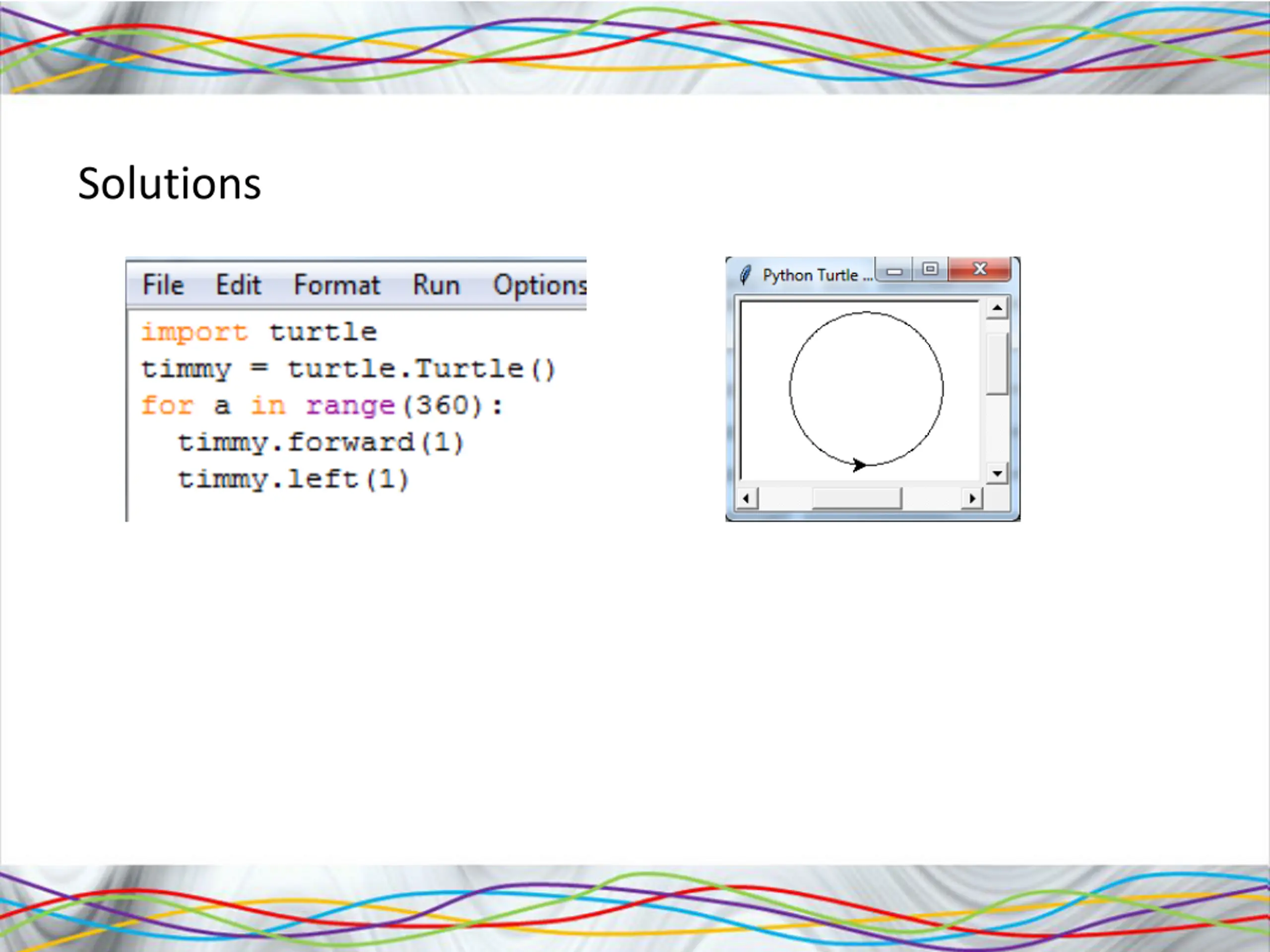
Task: Click the turtle canvas scroll-left arrow
Action: 747,498
